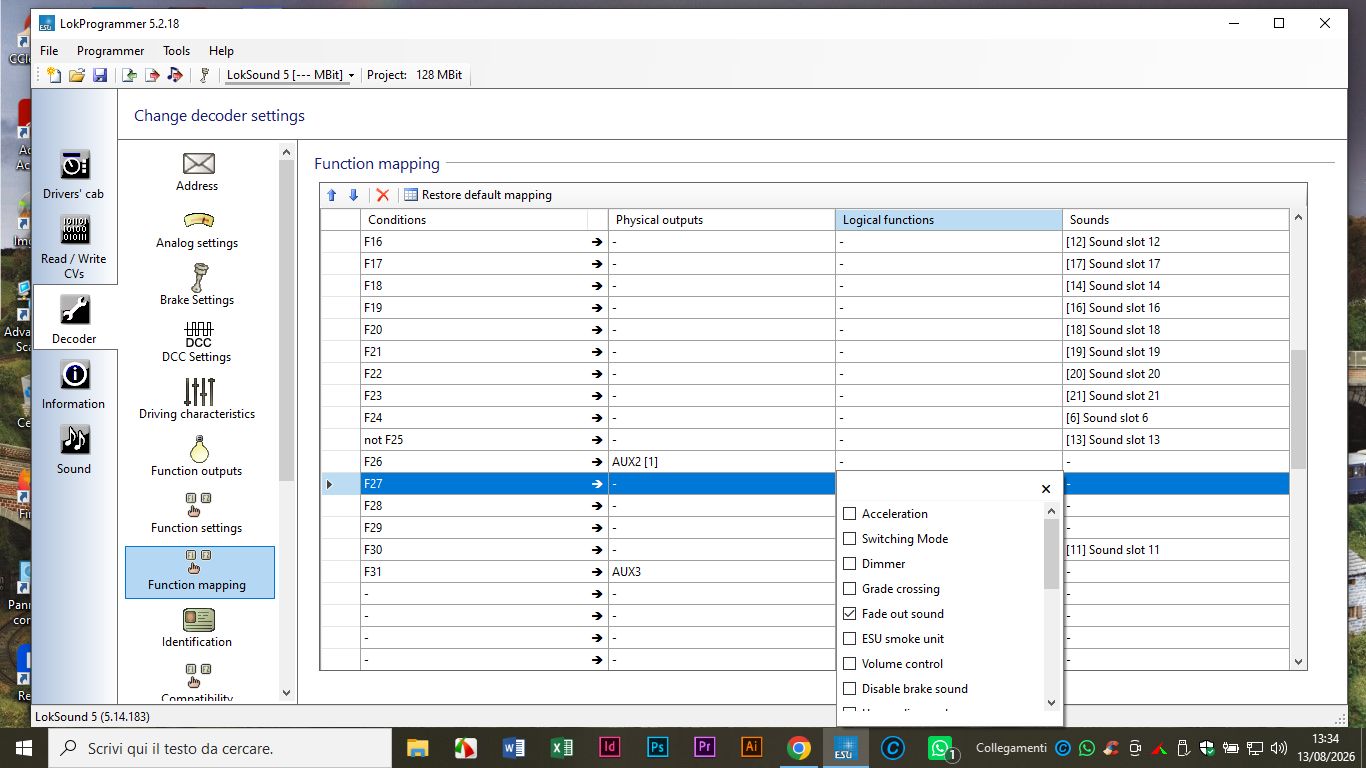Open Driving characteristics page
This screenshot has width=1366, height=768.
pyautogui.click(x=198, y=400)
